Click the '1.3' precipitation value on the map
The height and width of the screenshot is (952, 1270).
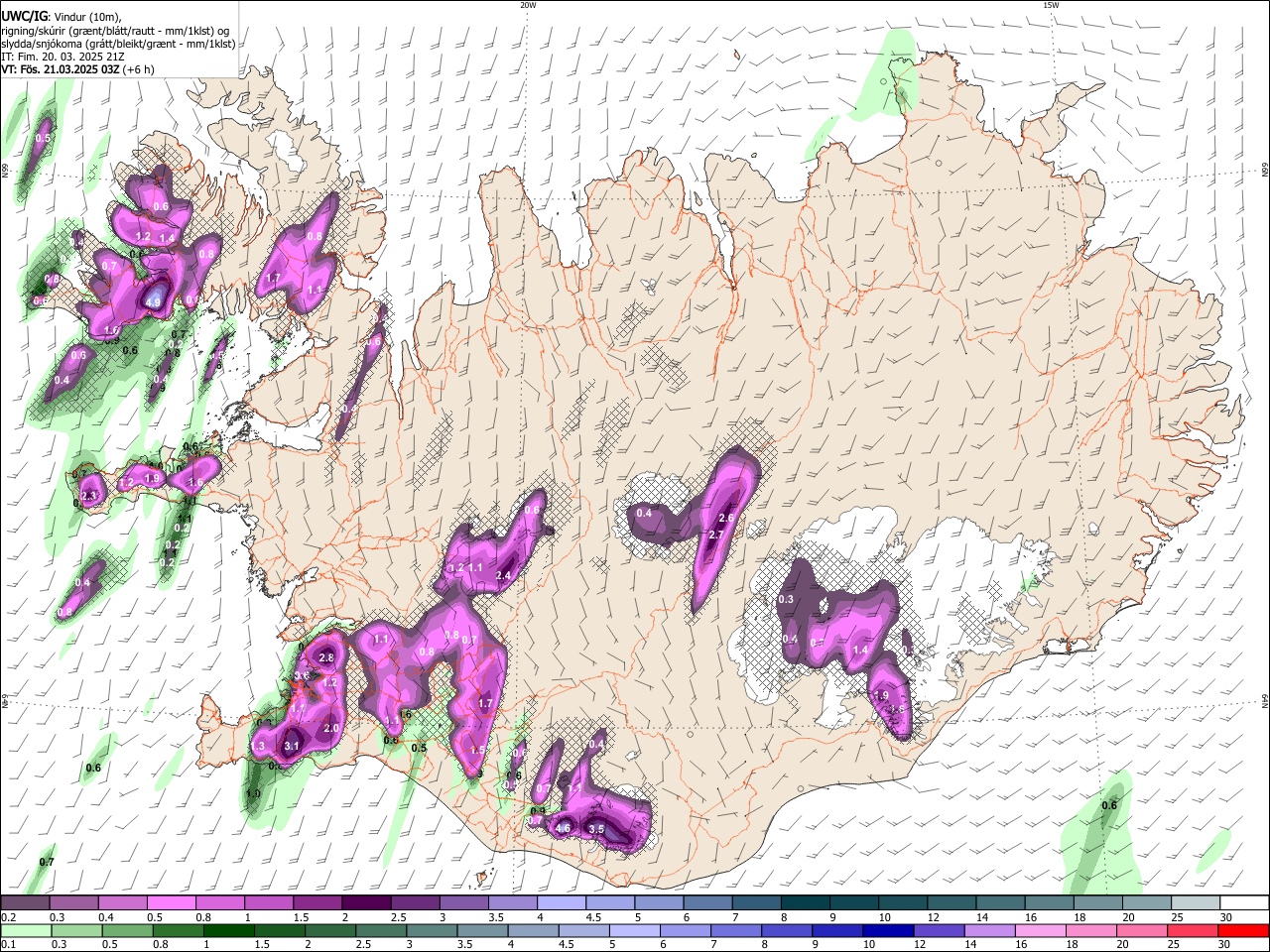click(x=258, y=747)
